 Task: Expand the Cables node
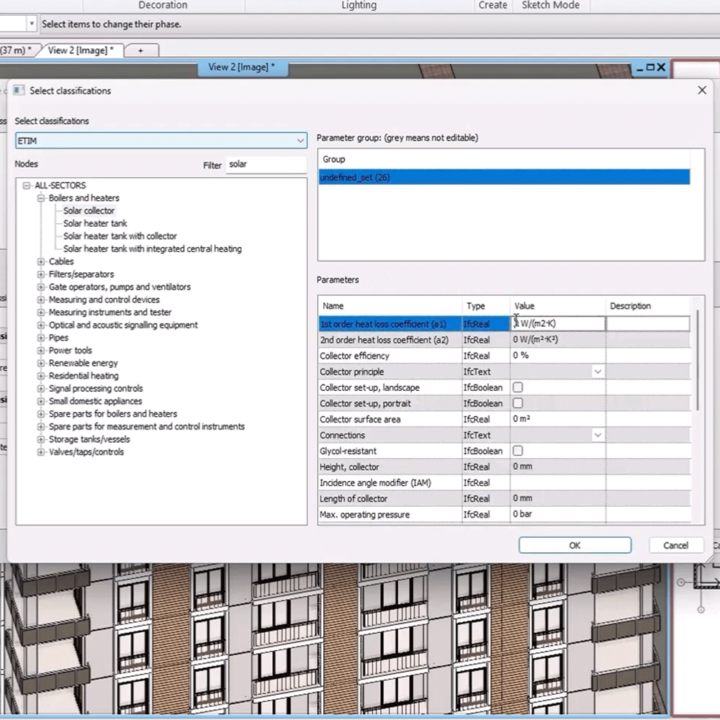(41, 262)
